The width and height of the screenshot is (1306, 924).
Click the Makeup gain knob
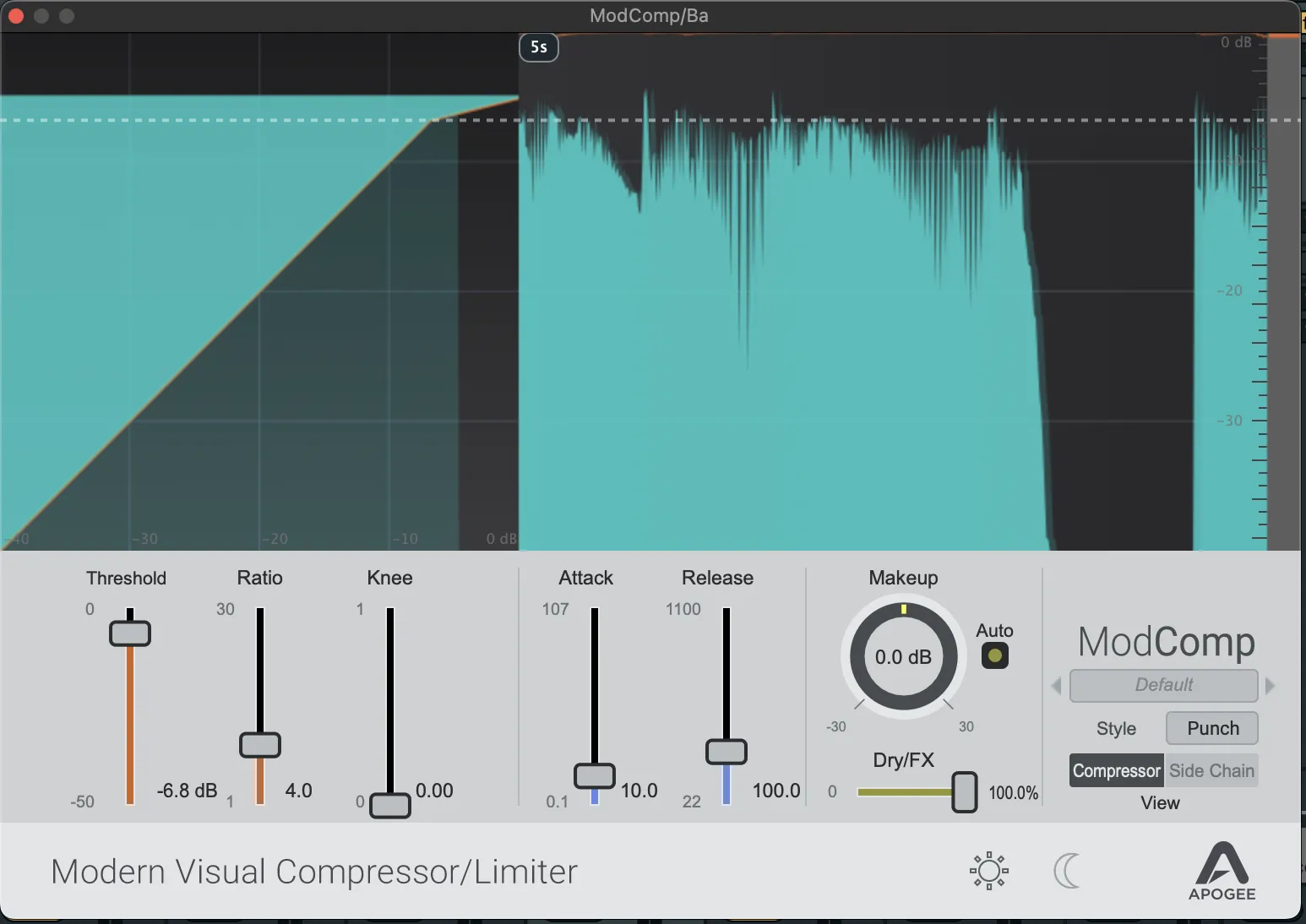click(x=903, y=656)
